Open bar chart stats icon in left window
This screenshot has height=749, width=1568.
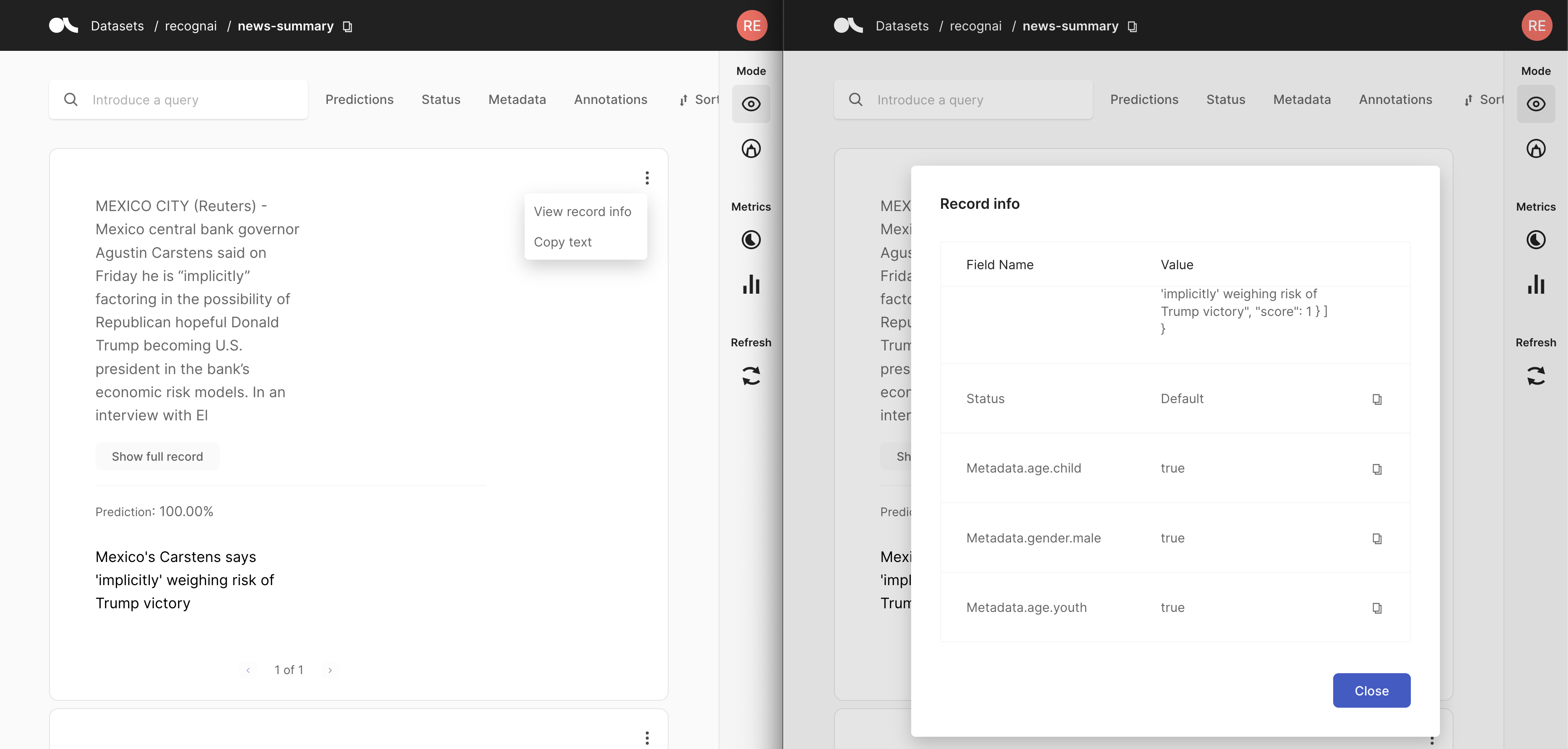pos(751,284)
